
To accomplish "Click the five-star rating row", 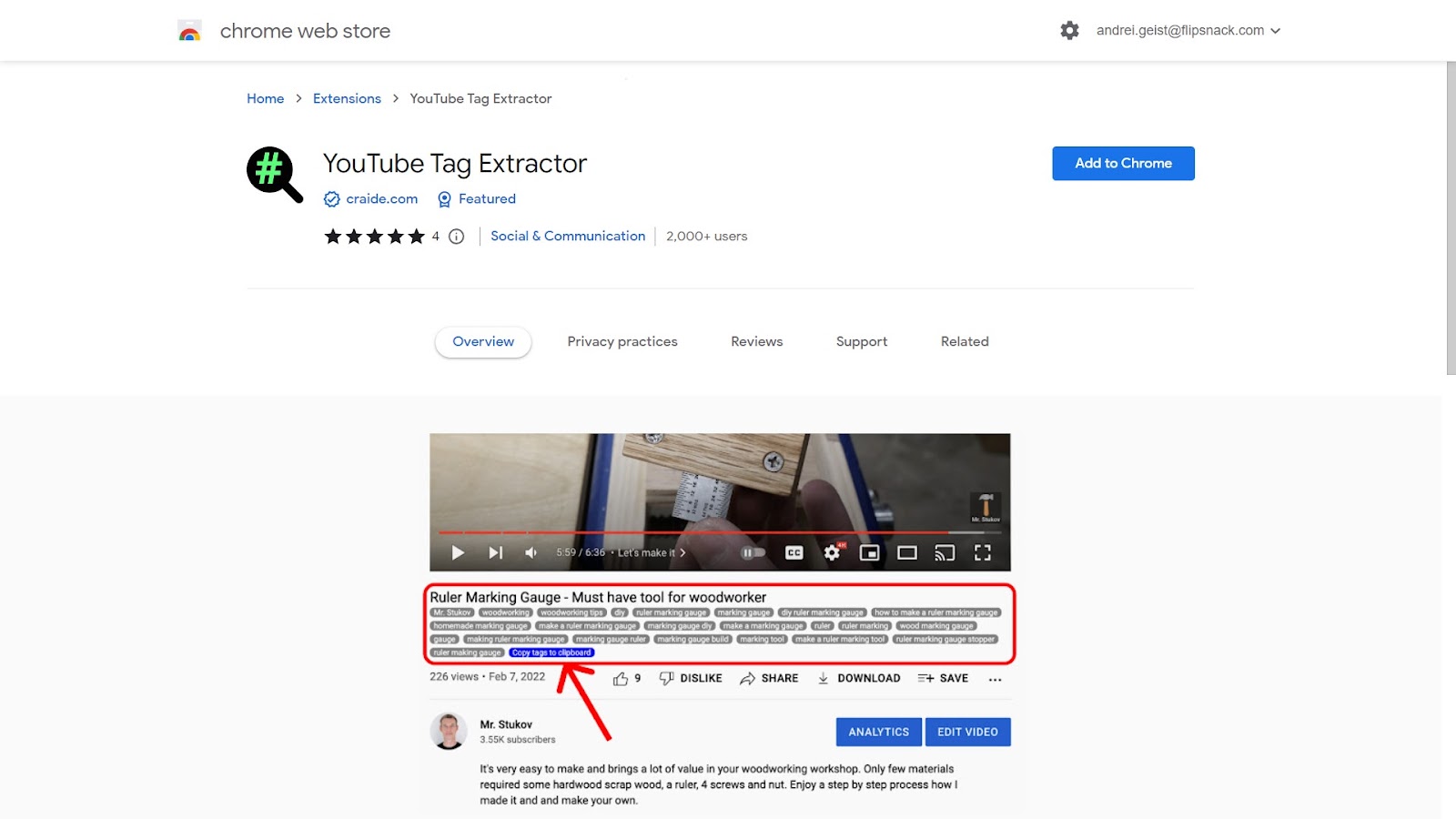I will 375,237.
